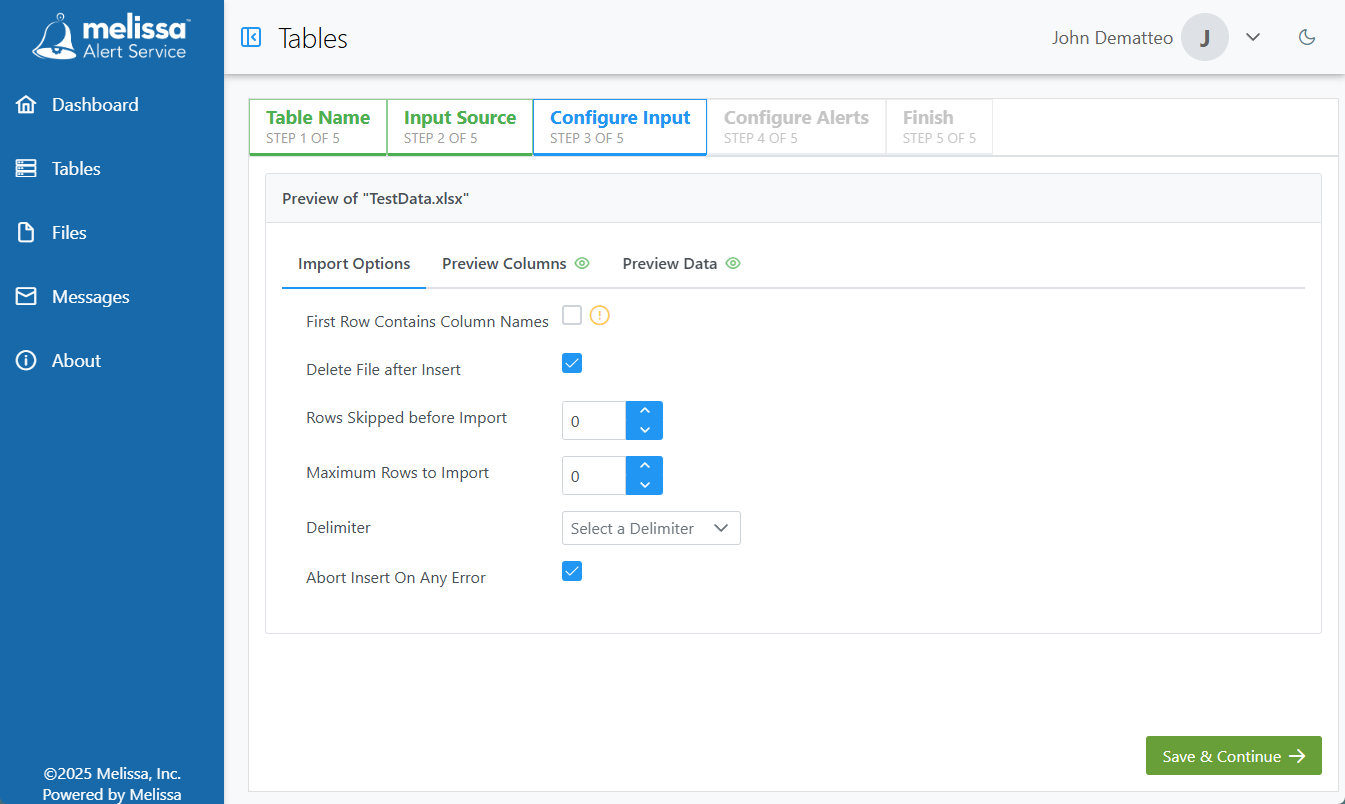
Task: Switch to the Preview Columns tab
Action: point(504,263)
